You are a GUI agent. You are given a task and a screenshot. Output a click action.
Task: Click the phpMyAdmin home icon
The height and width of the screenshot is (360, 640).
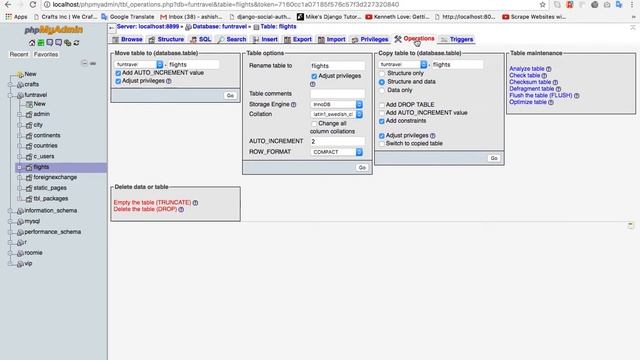[32, 42]
